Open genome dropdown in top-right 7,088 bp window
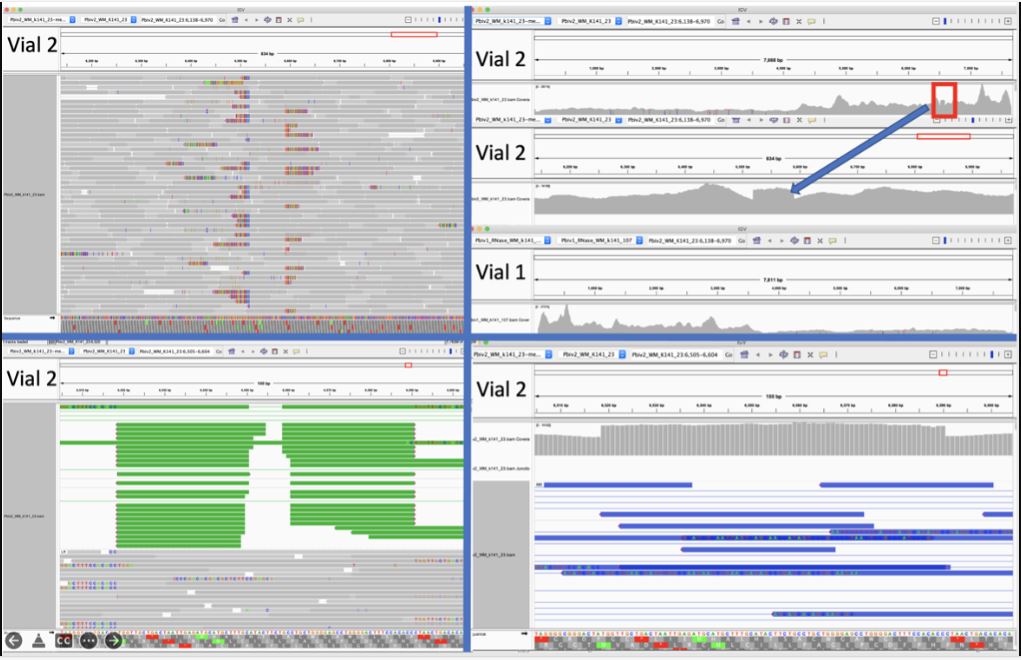1021x660 pixels. (548, 21)
